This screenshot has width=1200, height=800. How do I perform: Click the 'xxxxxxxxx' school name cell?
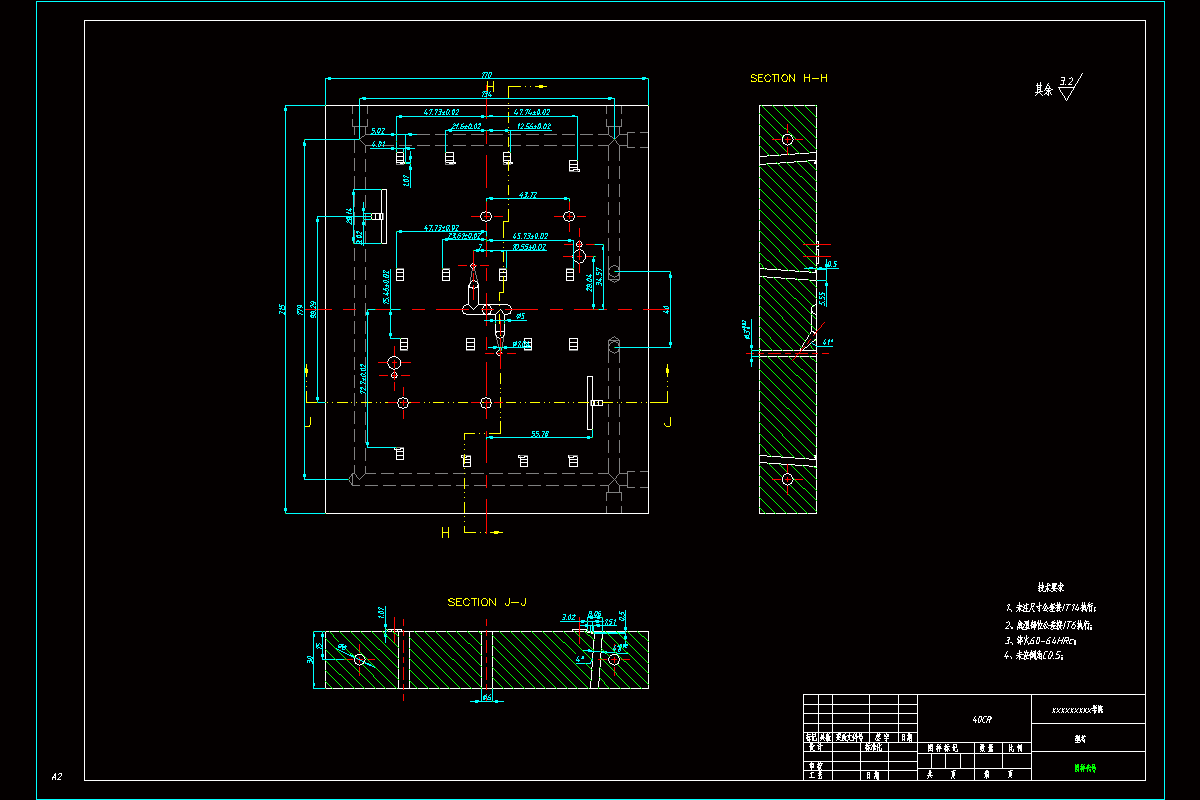[1088, 708]
